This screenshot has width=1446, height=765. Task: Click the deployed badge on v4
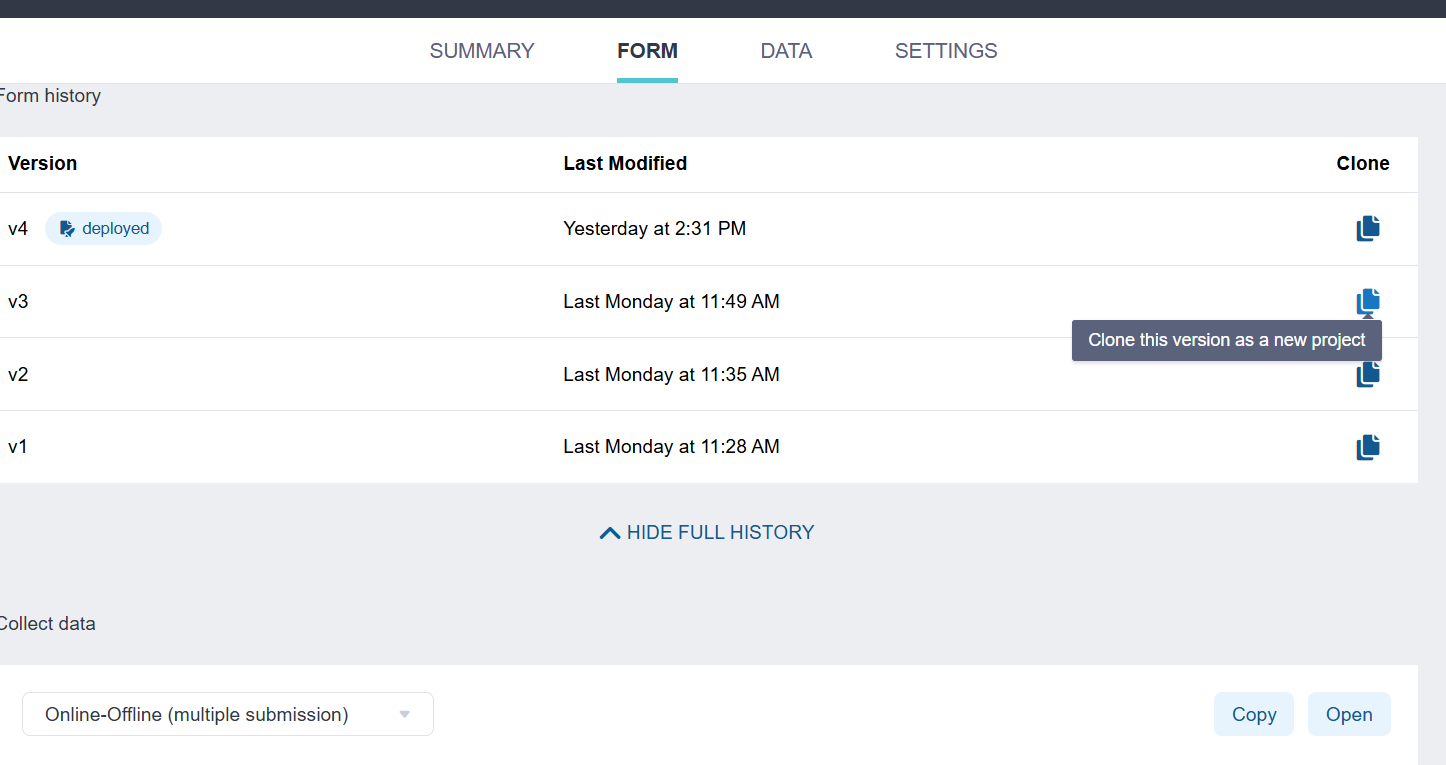click(x=104, y=229)
